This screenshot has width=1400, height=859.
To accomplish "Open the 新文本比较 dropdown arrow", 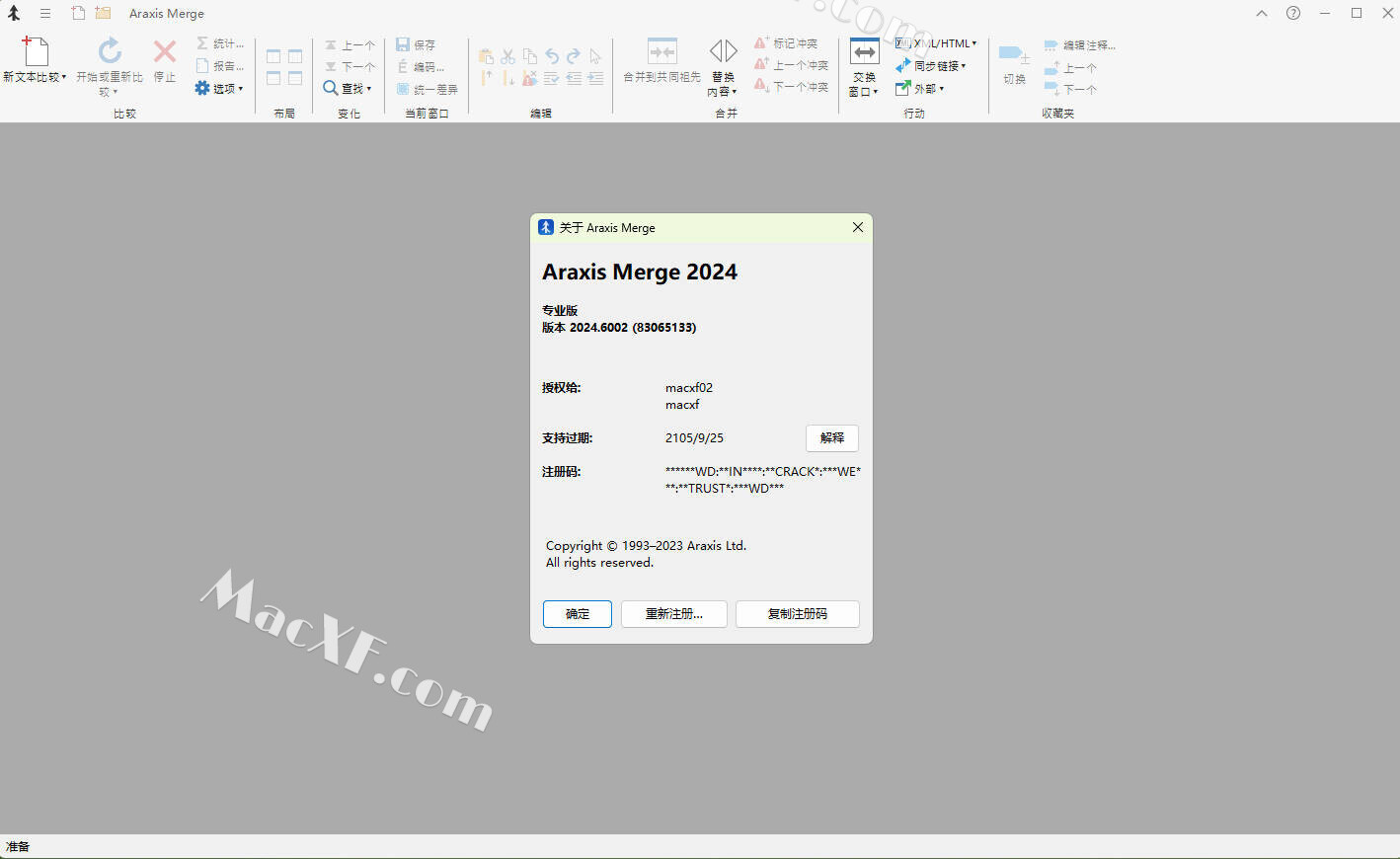I will pyautogui.click(x=64, y=77).
